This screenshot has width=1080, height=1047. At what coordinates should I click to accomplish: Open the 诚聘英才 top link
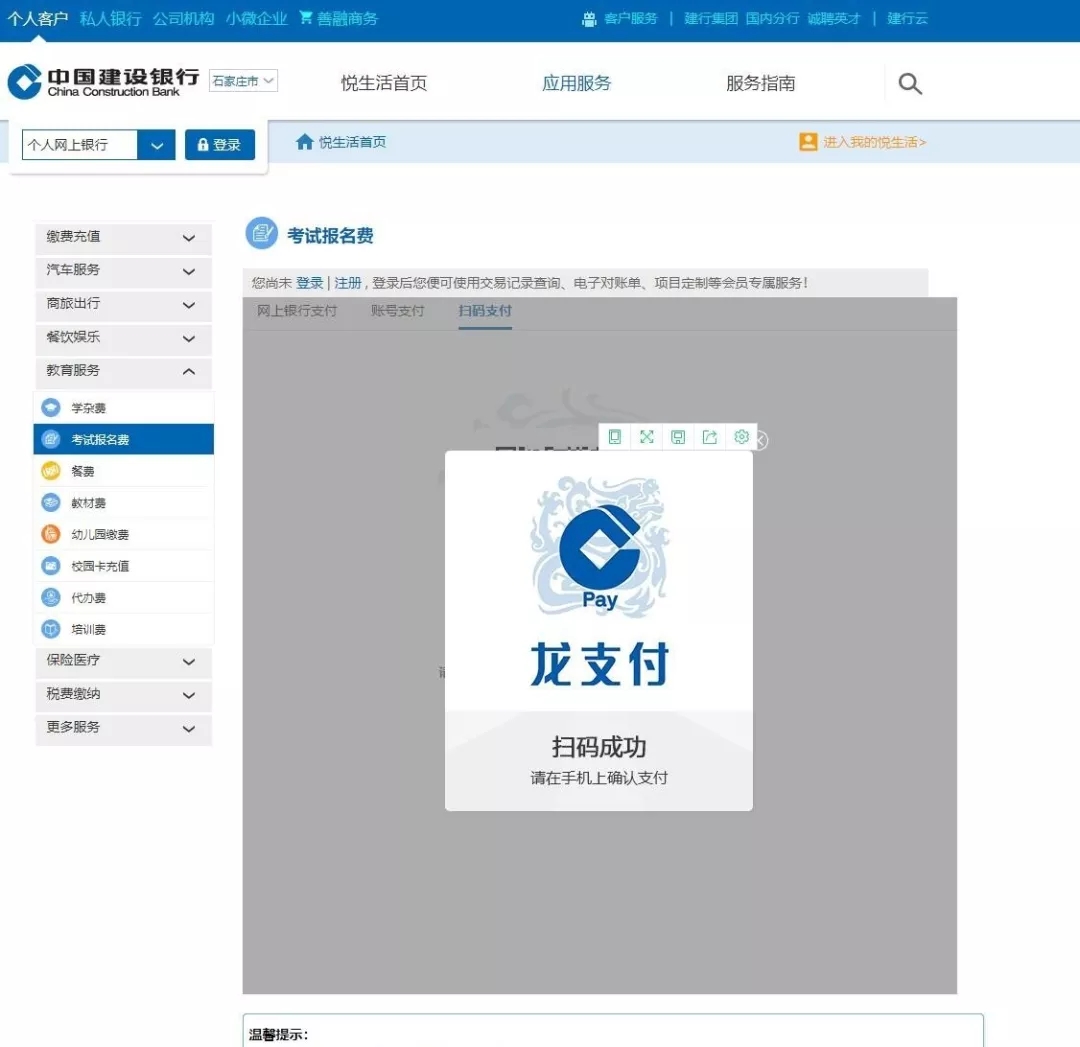pos(833,19)
